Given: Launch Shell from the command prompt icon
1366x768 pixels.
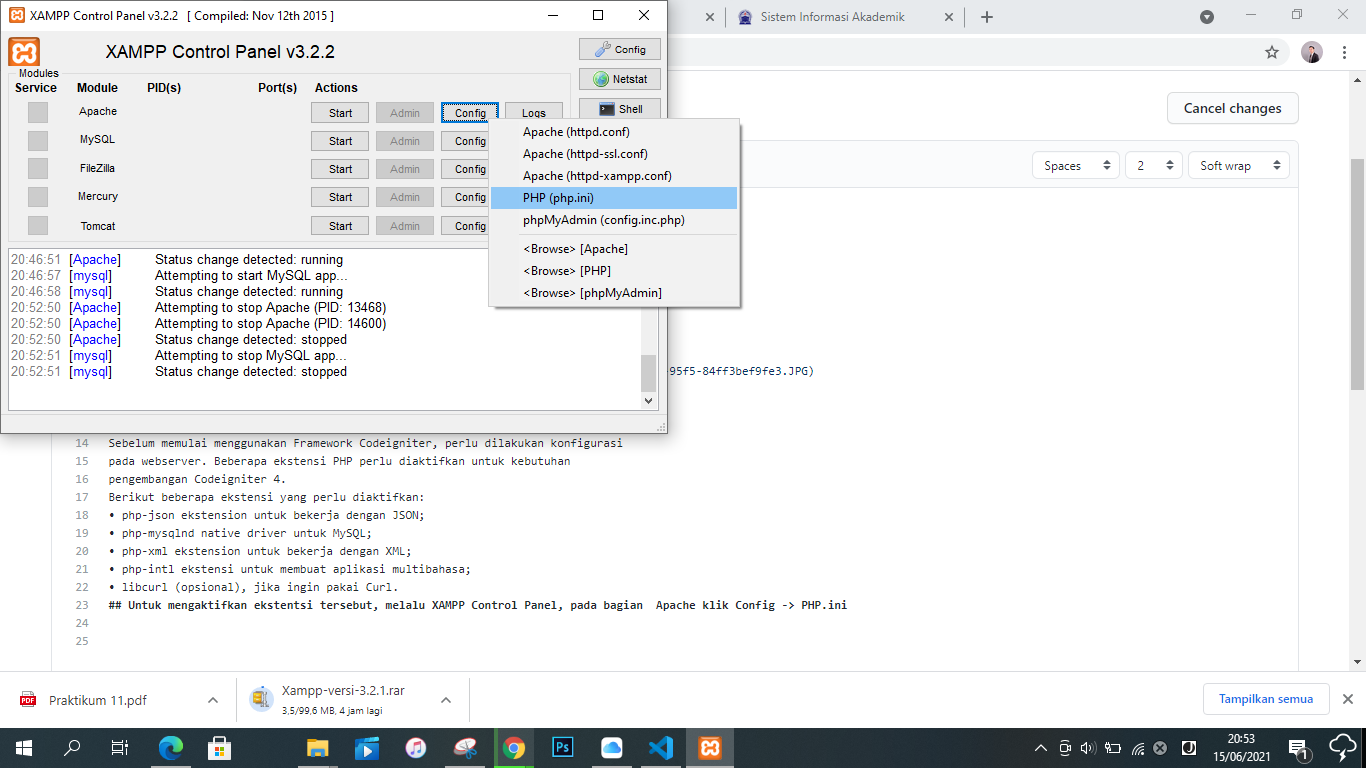Looking at the screenshot, I should (x=619, y=108).
